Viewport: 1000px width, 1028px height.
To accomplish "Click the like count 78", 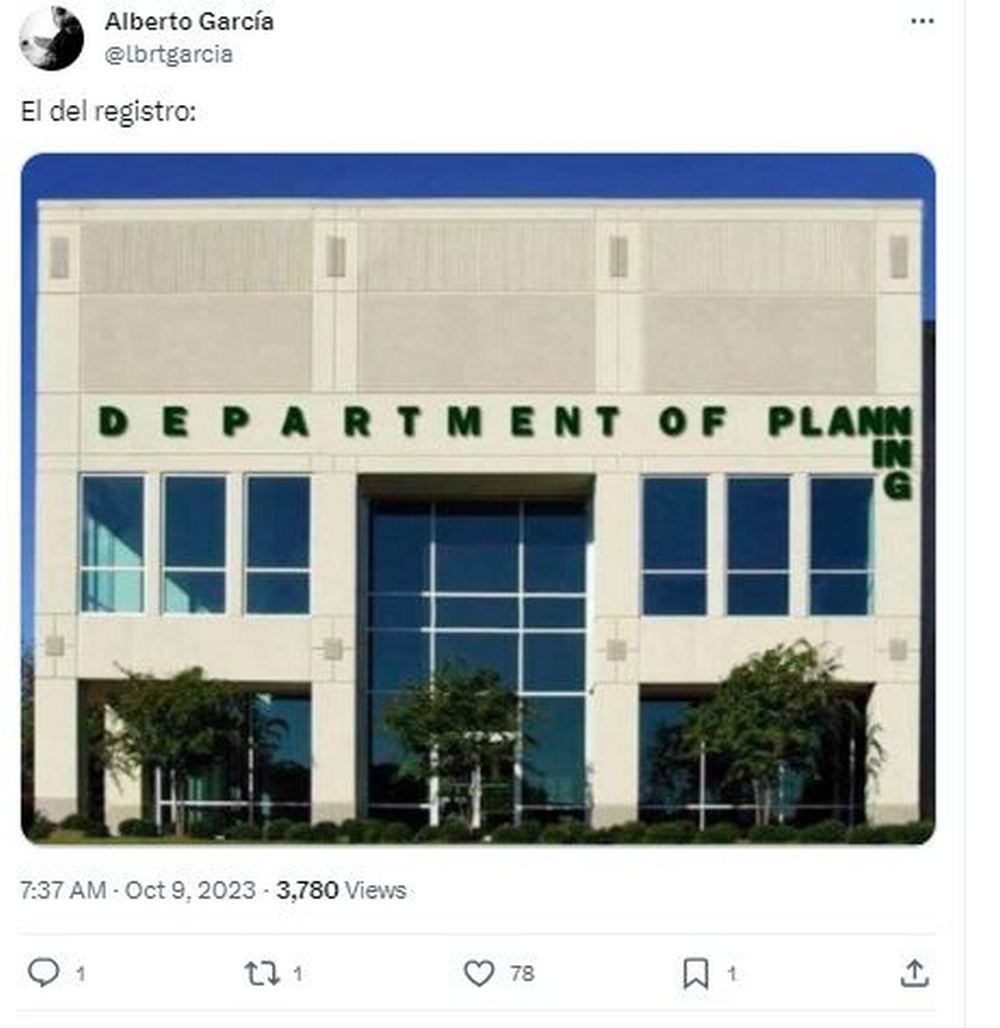I will tap(522, 972).
